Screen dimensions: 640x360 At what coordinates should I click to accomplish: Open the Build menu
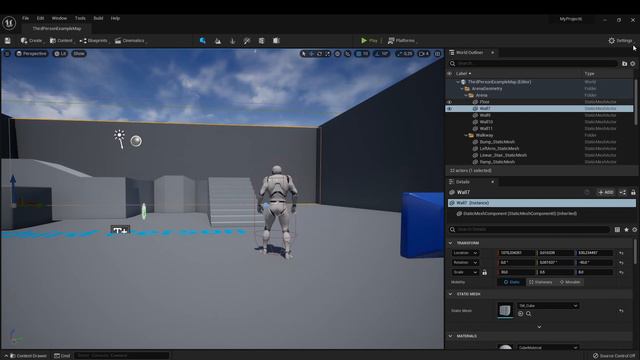tap(98, 18)
